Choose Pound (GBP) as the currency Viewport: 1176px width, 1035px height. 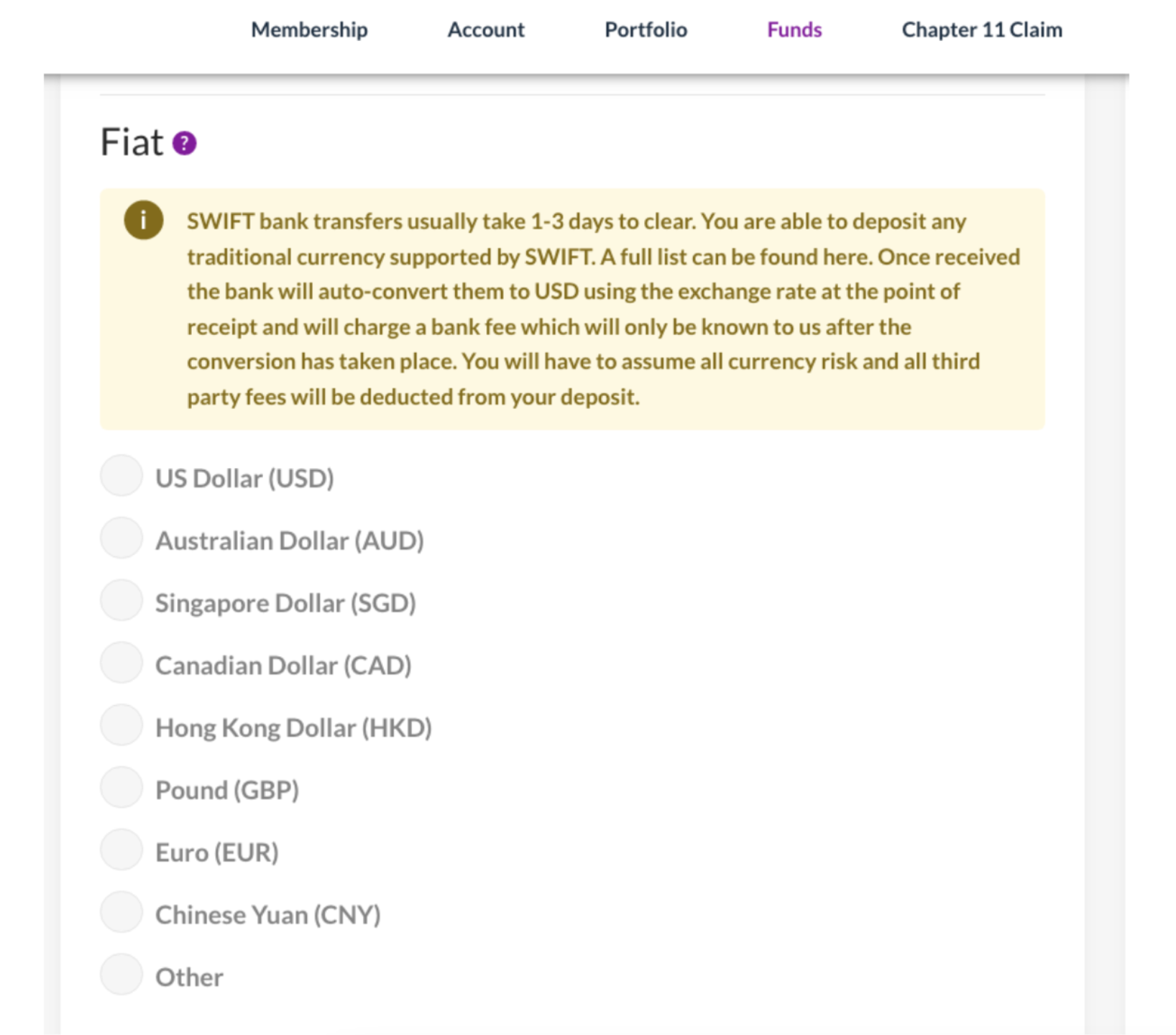pos(121,788)
